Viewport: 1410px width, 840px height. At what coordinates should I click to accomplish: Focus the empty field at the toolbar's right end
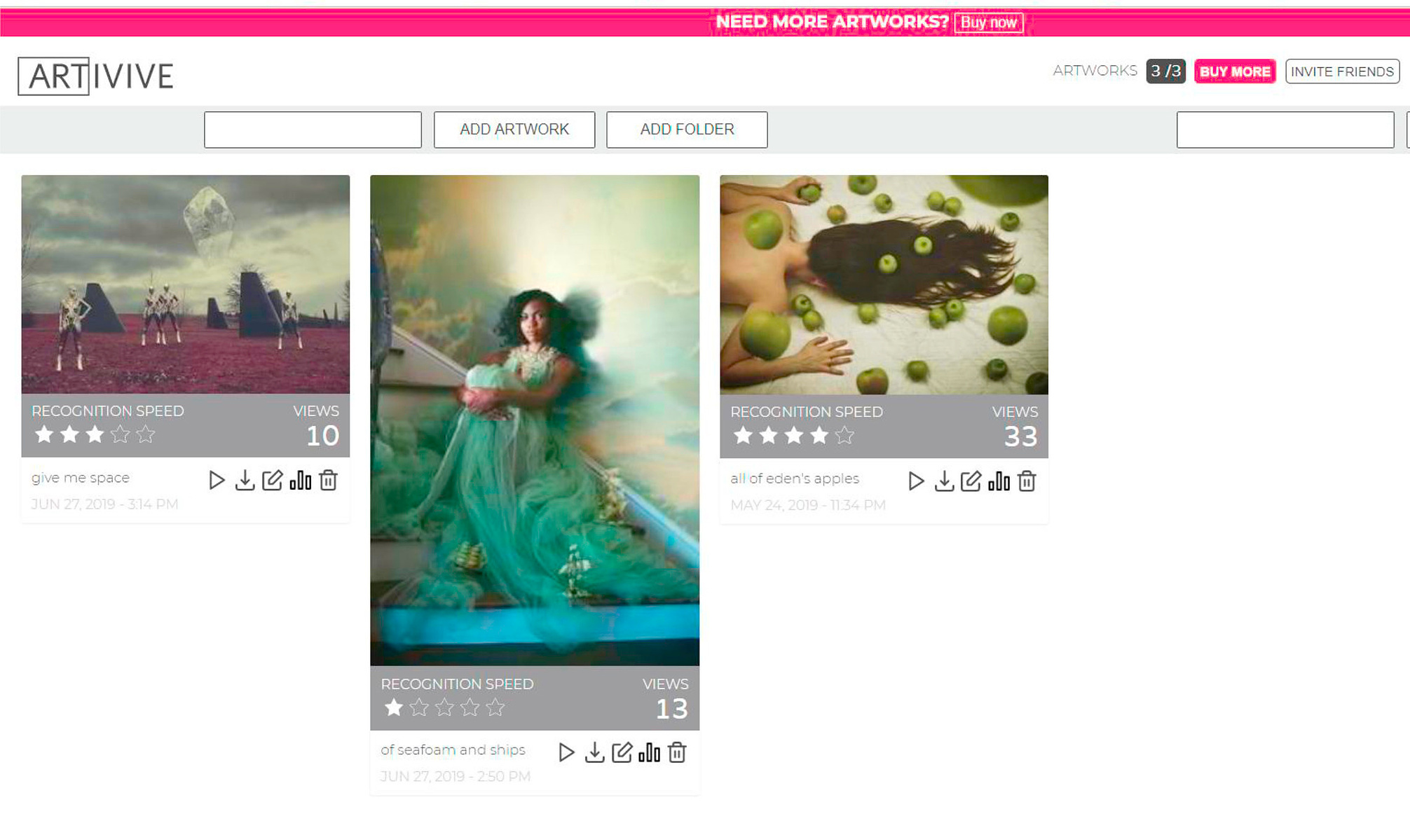click(1285, 130)
